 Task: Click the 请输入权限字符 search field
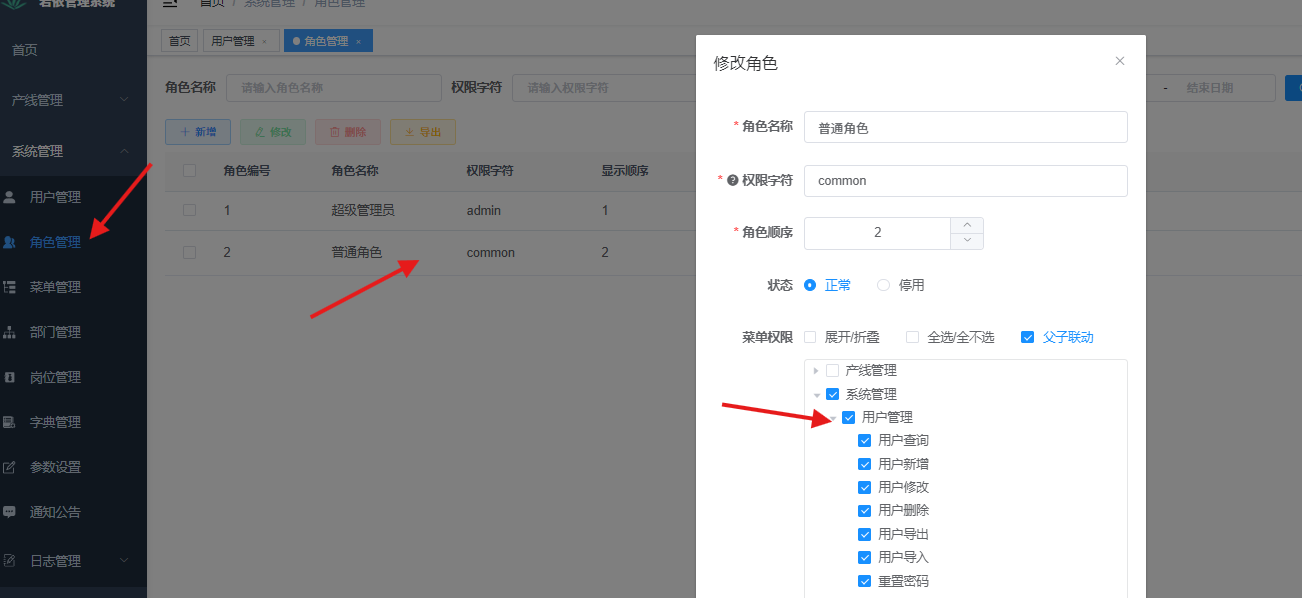[605, 88]
